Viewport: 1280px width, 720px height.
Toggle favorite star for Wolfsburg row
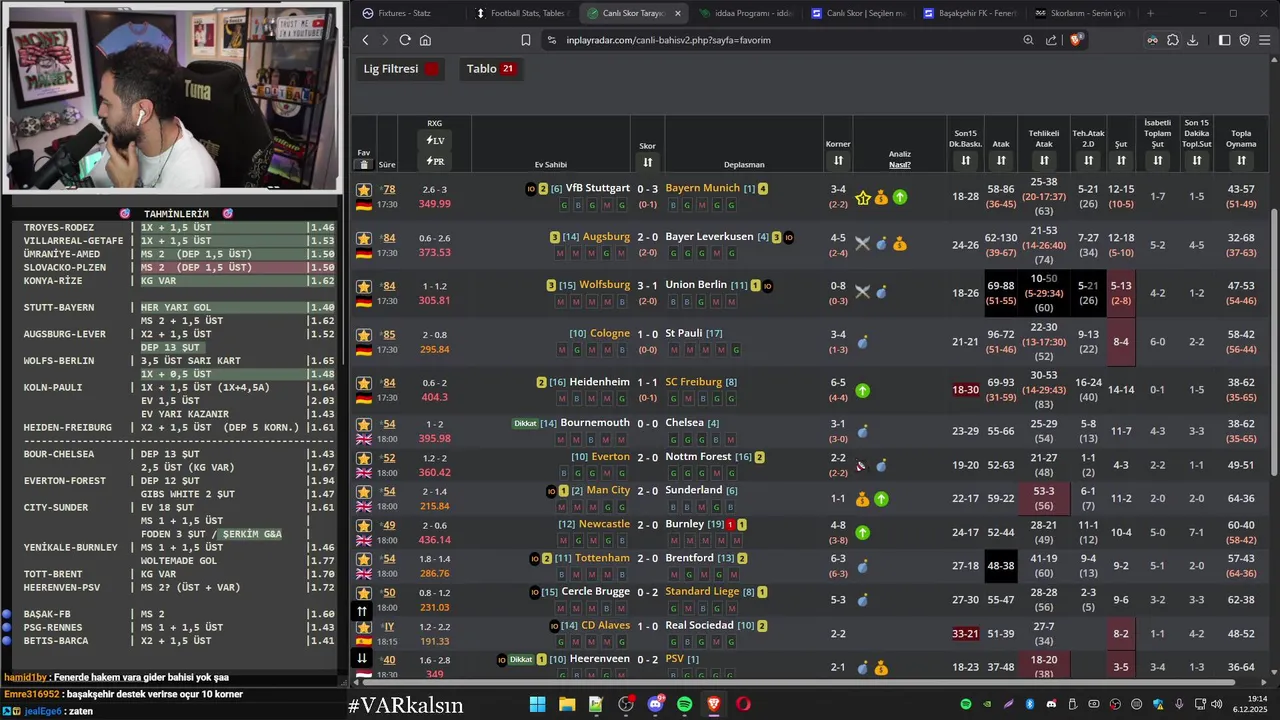click(x=364, y=286)
